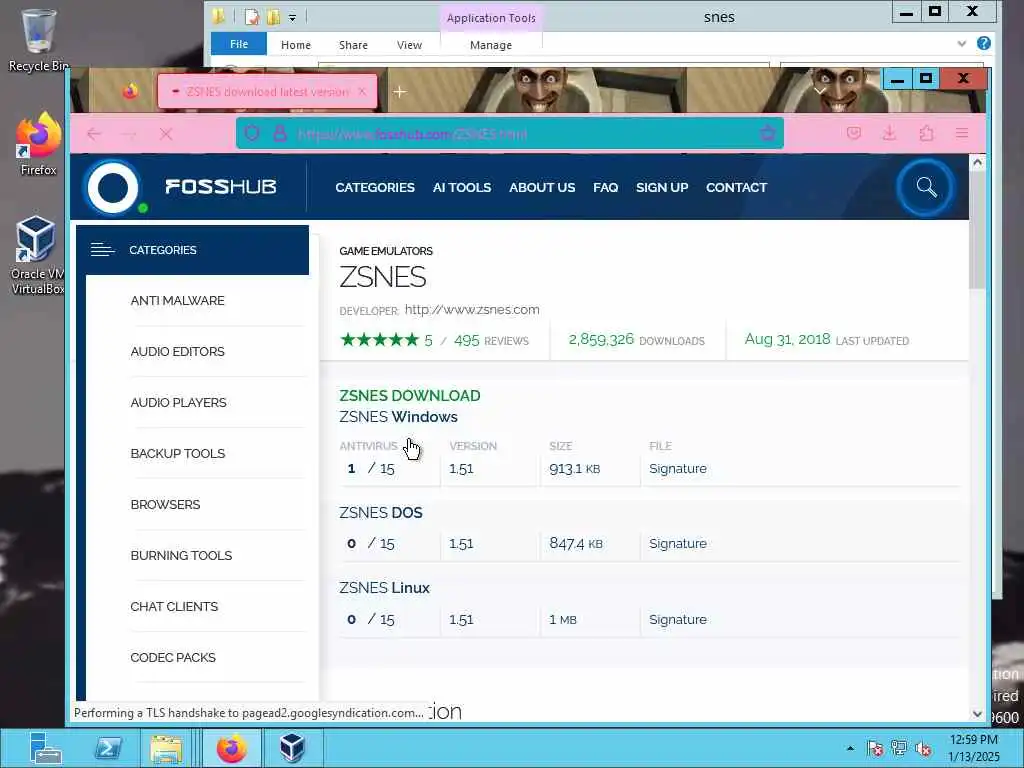Open the BURNING TOOLS category
Image resolution: width=1024 pixels, height=768 pixels.
point(181,556)
